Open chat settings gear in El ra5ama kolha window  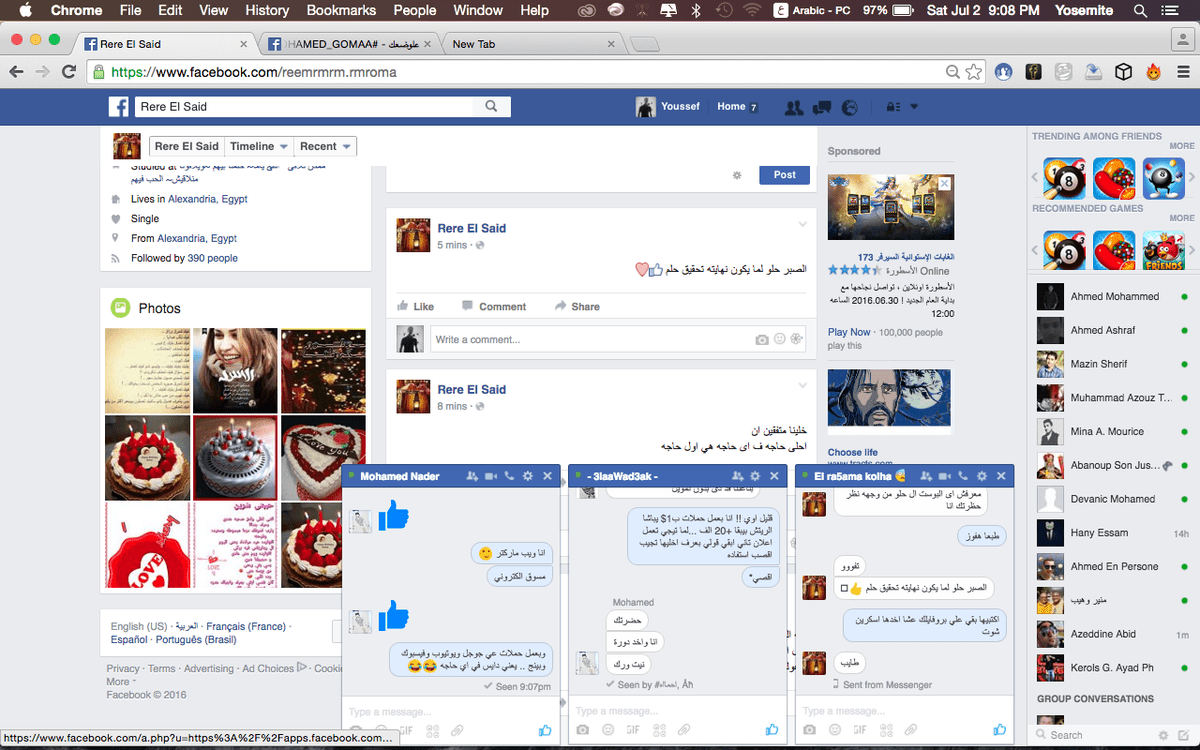point(981,476)
